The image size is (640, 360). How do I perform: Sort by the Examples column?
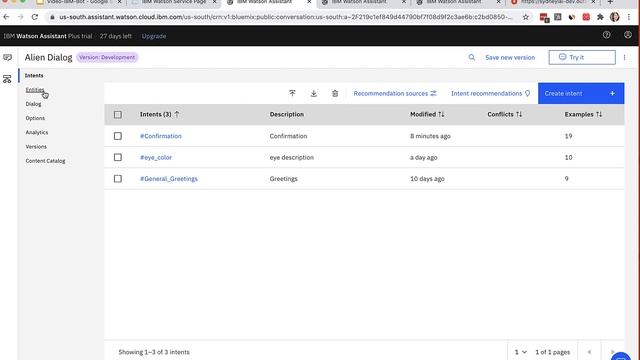point(583,114)
